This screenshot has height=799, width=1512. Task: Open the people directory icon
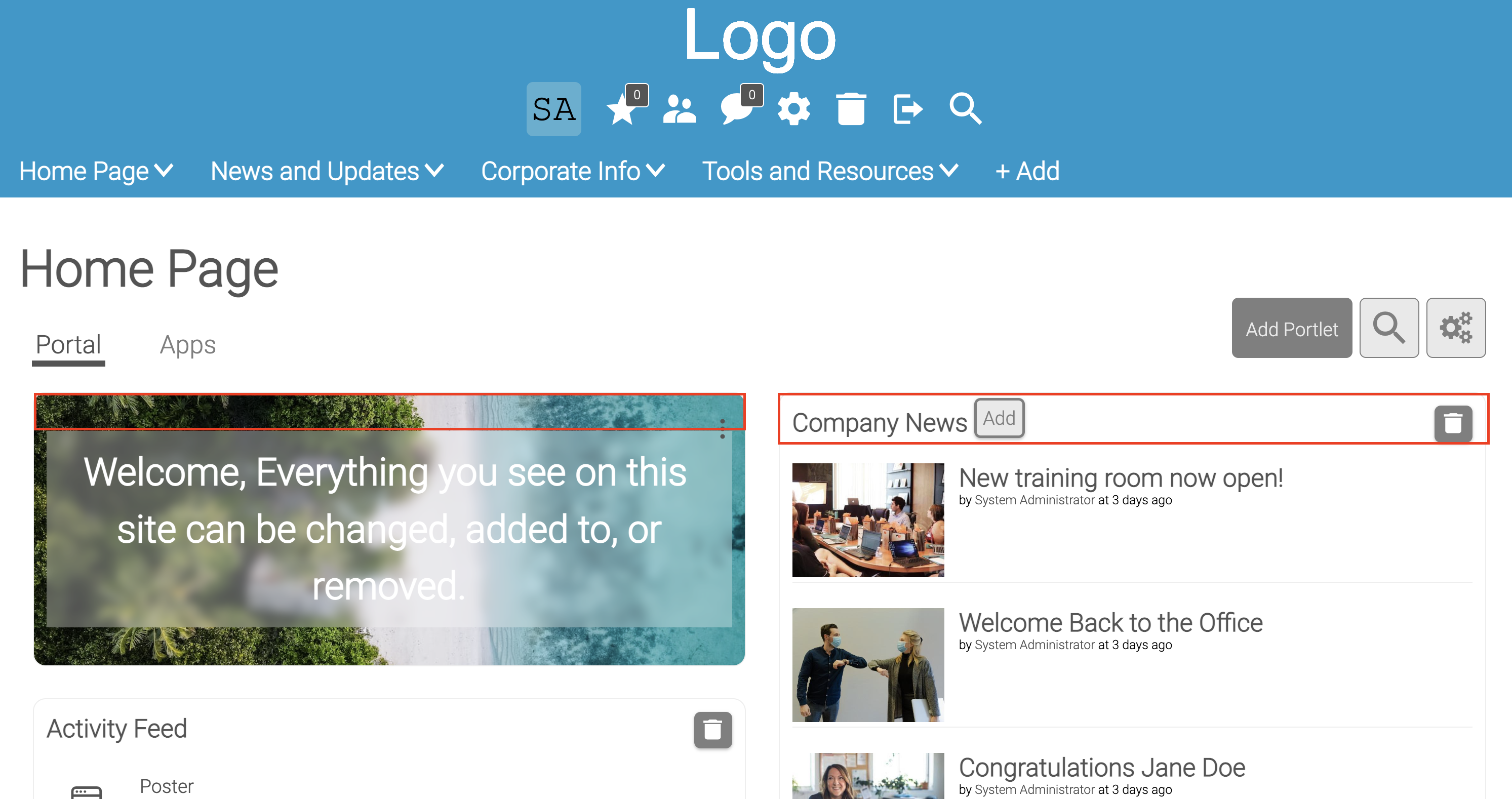679,109
